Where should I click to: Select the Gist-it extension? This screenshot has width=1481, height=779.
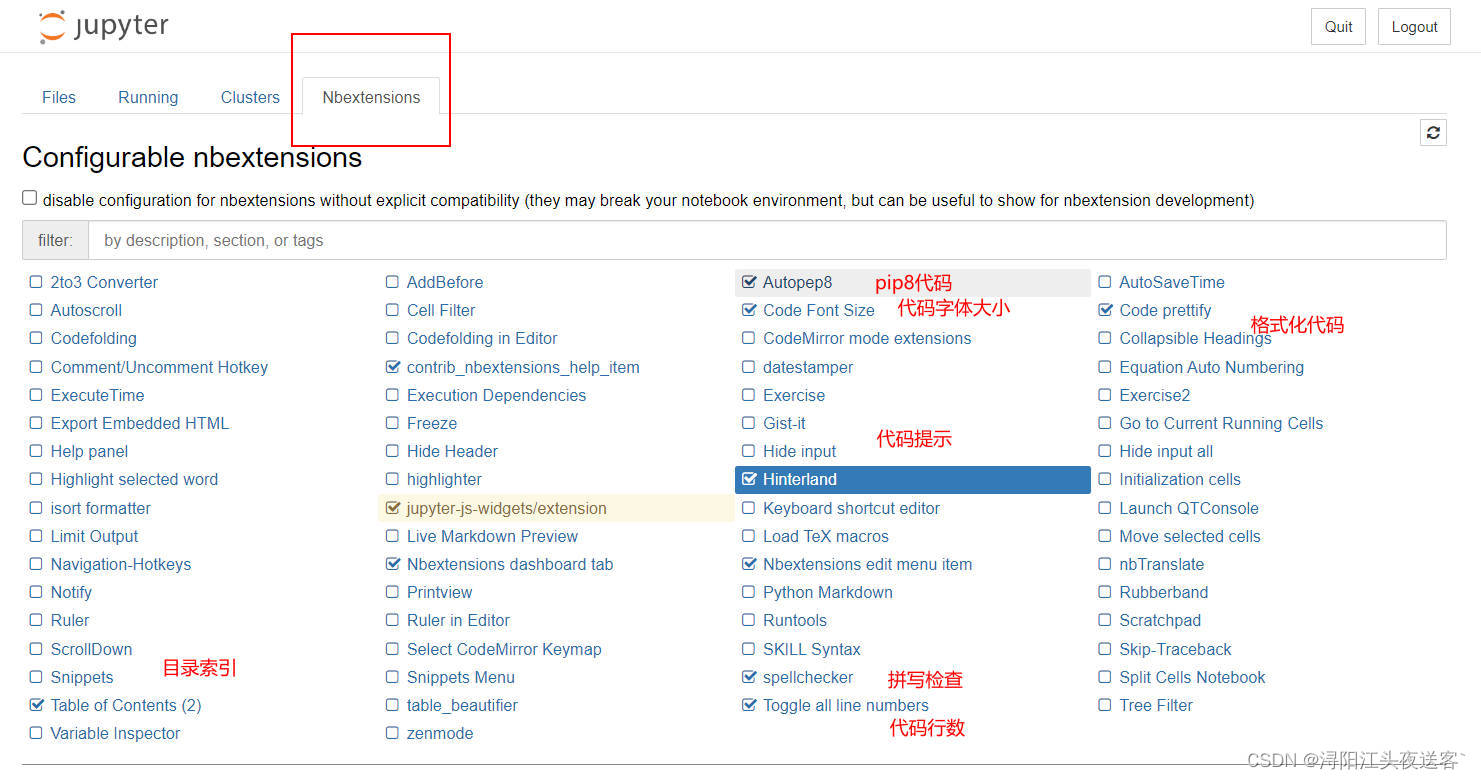click(784, 423)
